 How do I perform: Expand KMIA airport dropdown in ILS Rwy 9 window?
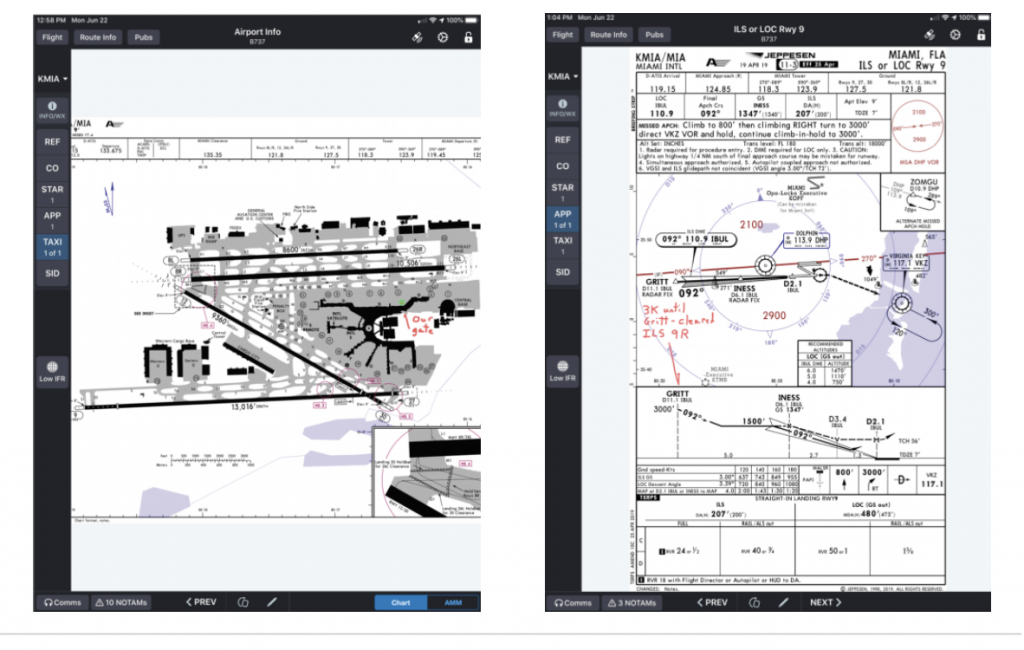point(563,76)
